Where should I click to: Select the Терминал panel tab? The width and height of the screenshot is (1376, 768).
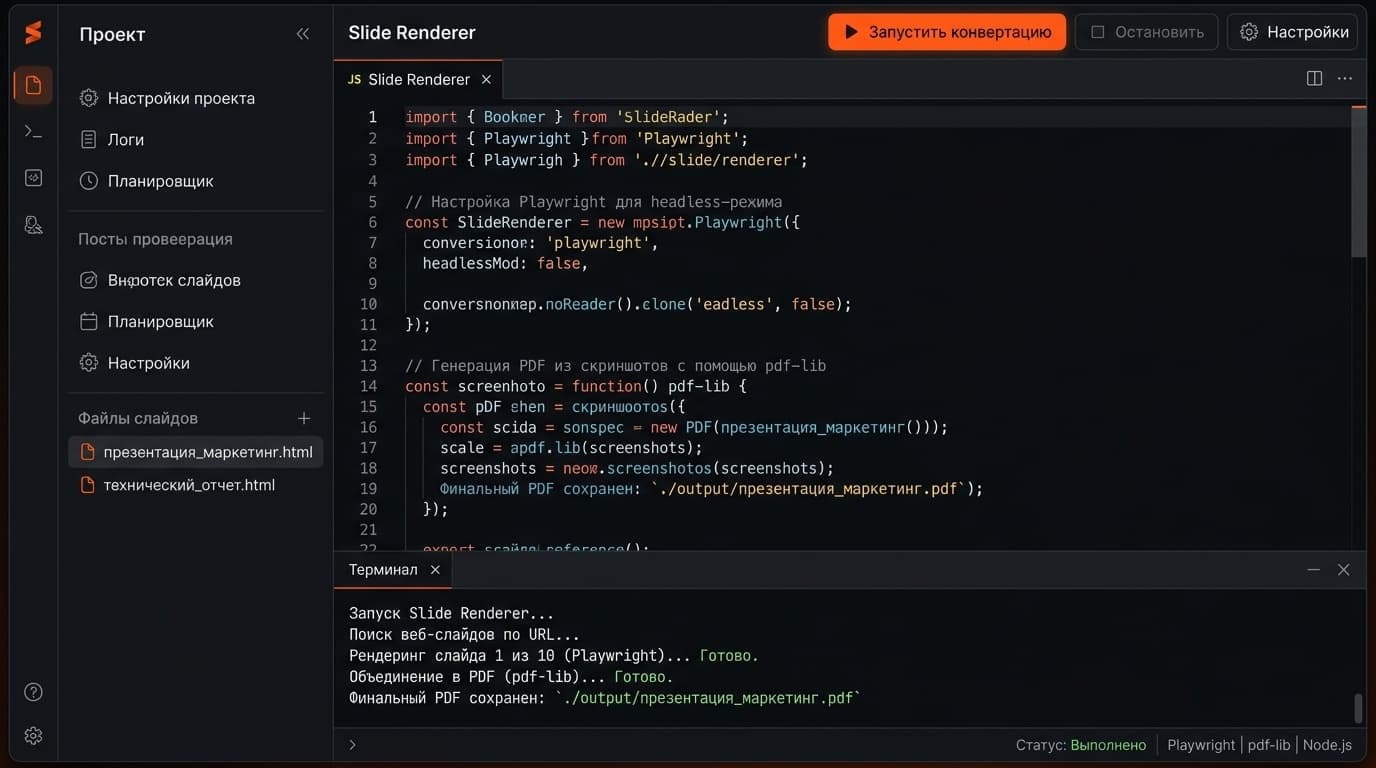[383, 569]
